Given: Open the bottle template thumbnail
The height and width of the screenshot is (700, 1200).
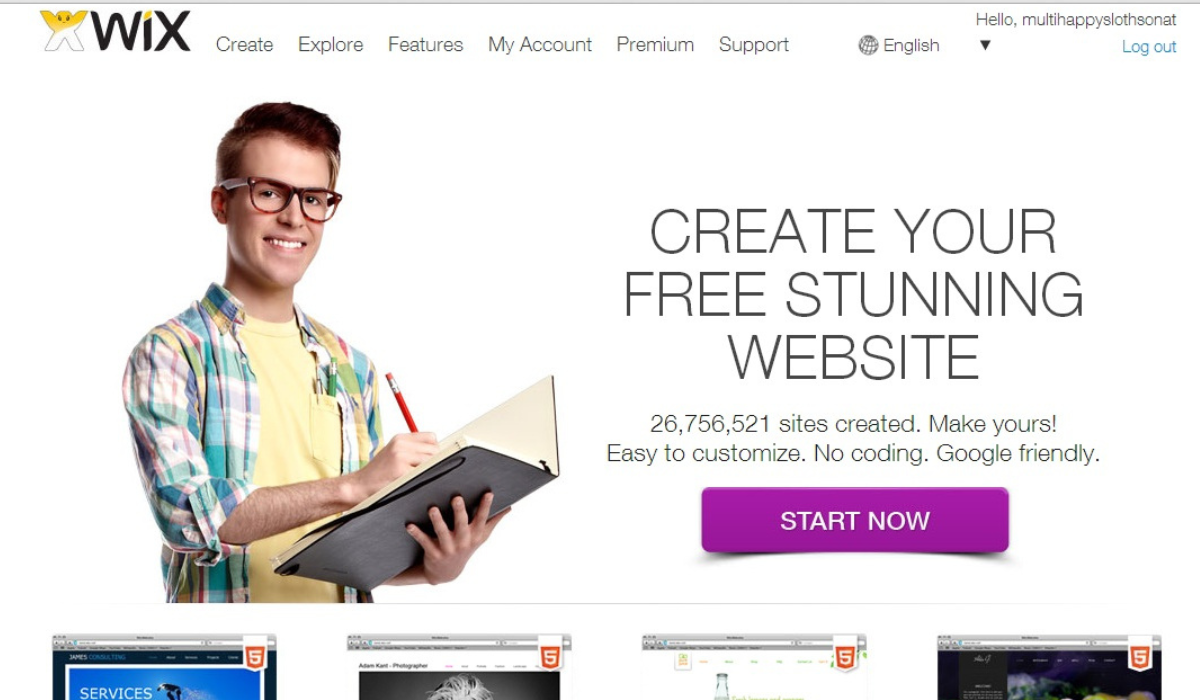Looking at the screenshot, I should (755, 667).
